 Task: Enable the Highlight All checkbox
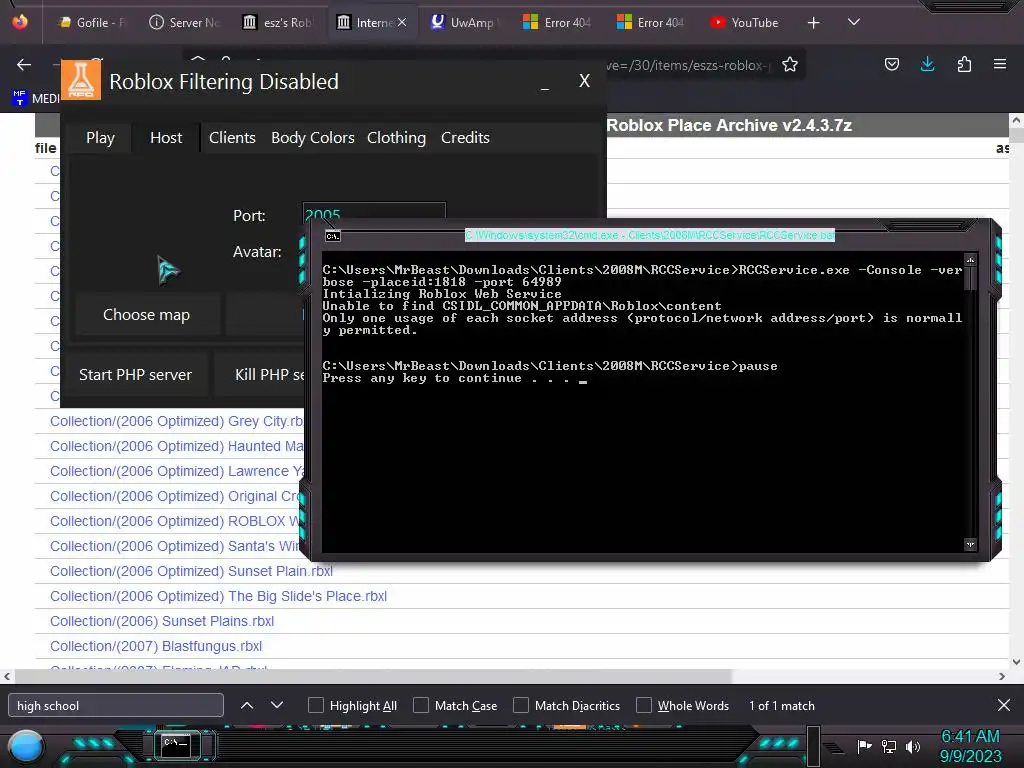(316, 705)
